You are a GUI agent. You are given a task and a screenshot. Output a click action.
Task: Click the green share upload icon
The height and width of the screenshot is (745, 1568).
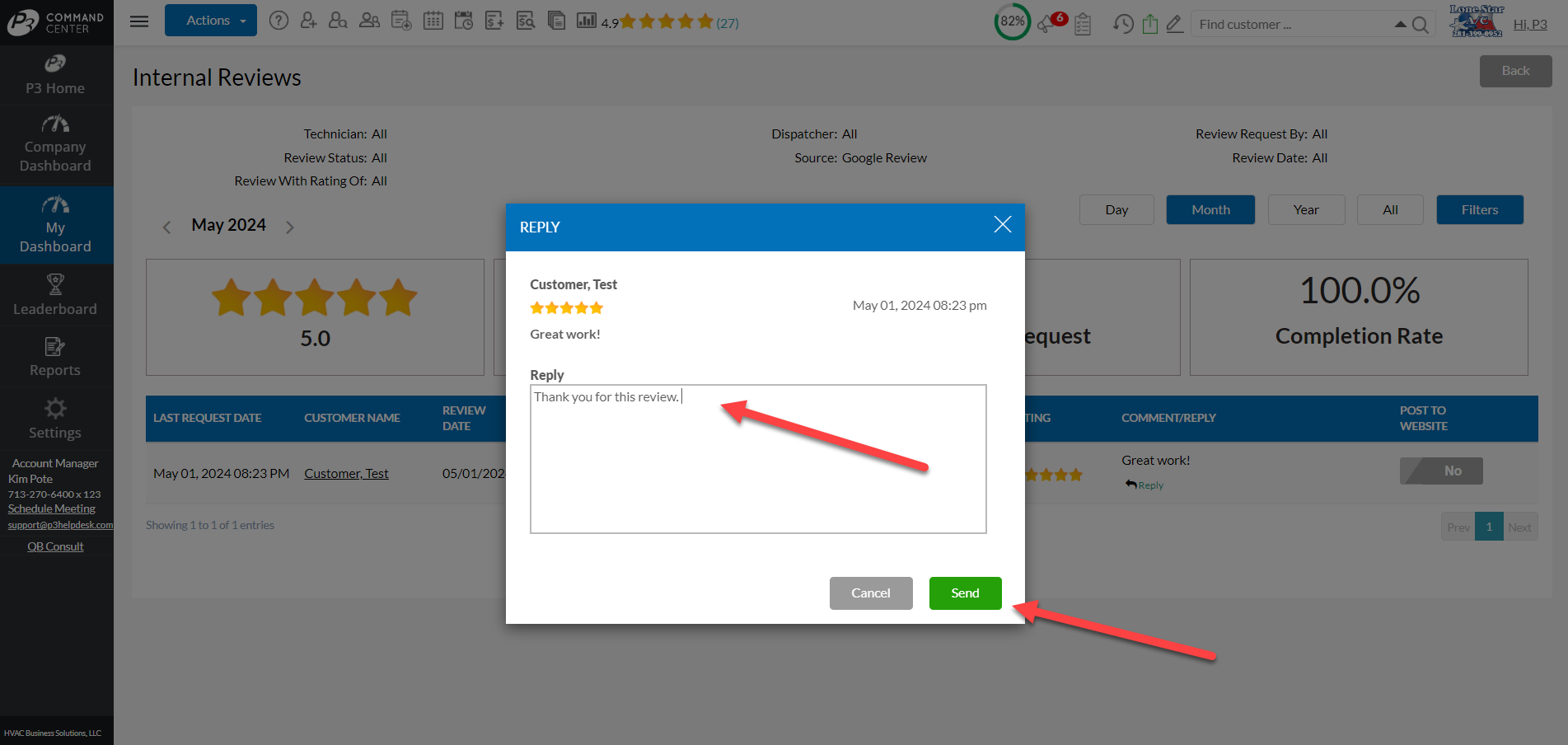[x=1150, y=24]
